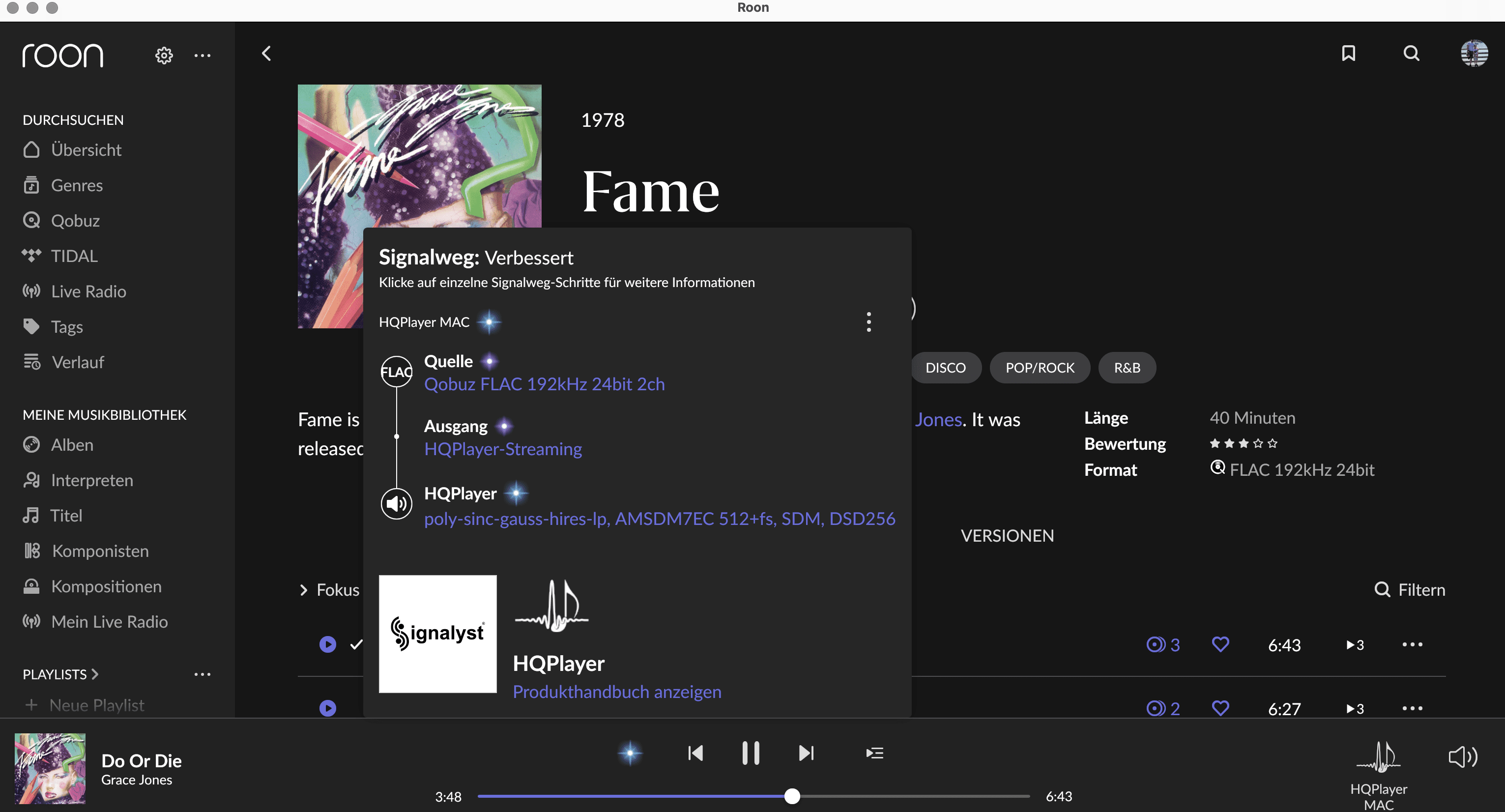This screenshot has height=812, width=1505.
Task: Open the HQPlayer MAC zone three-dot menu
Action: 869,322
